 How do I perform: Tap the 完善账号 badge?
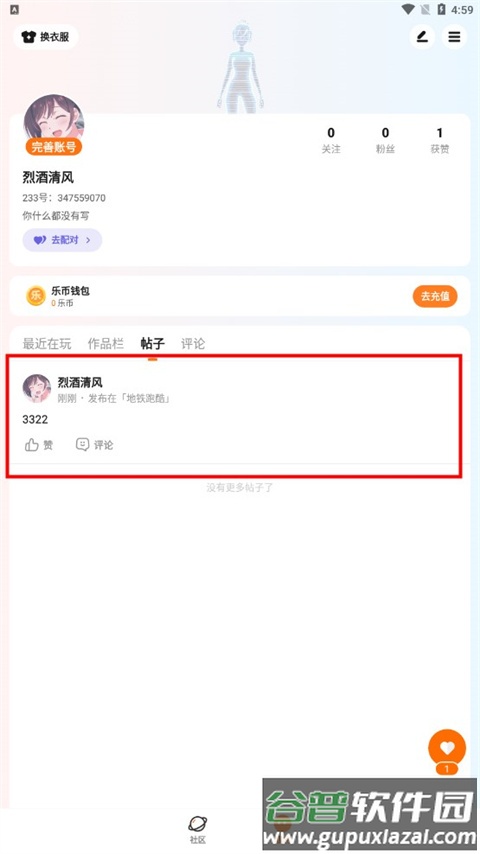click(x=53, y=146)
